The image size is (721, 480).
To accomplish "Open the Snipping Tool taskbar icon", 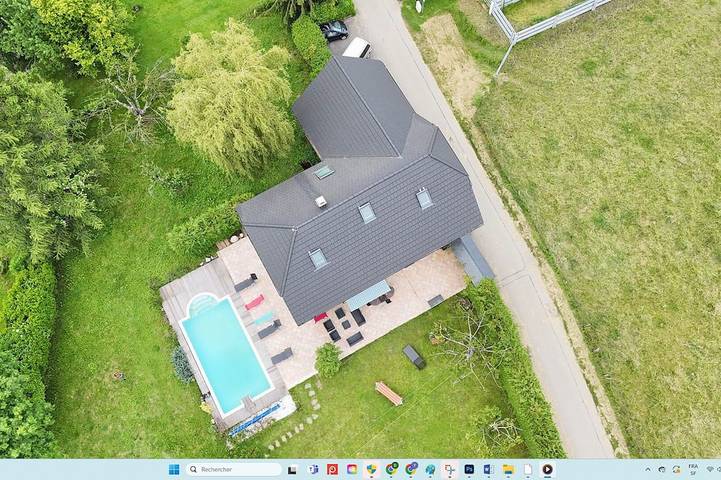I will tap(450, 469).
